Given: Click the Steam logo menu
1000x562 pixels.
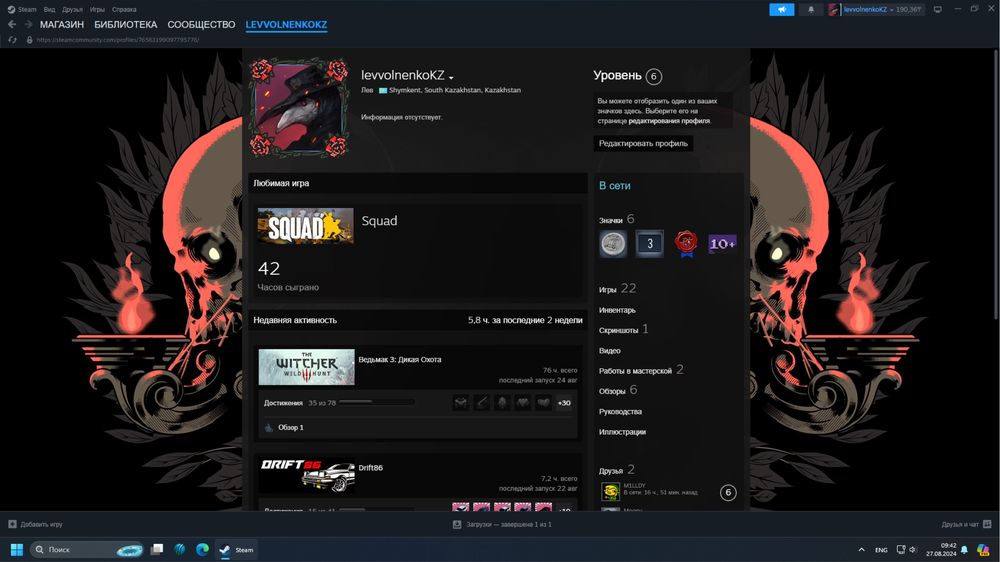Looking at the screenshot, I should [11, 10].
